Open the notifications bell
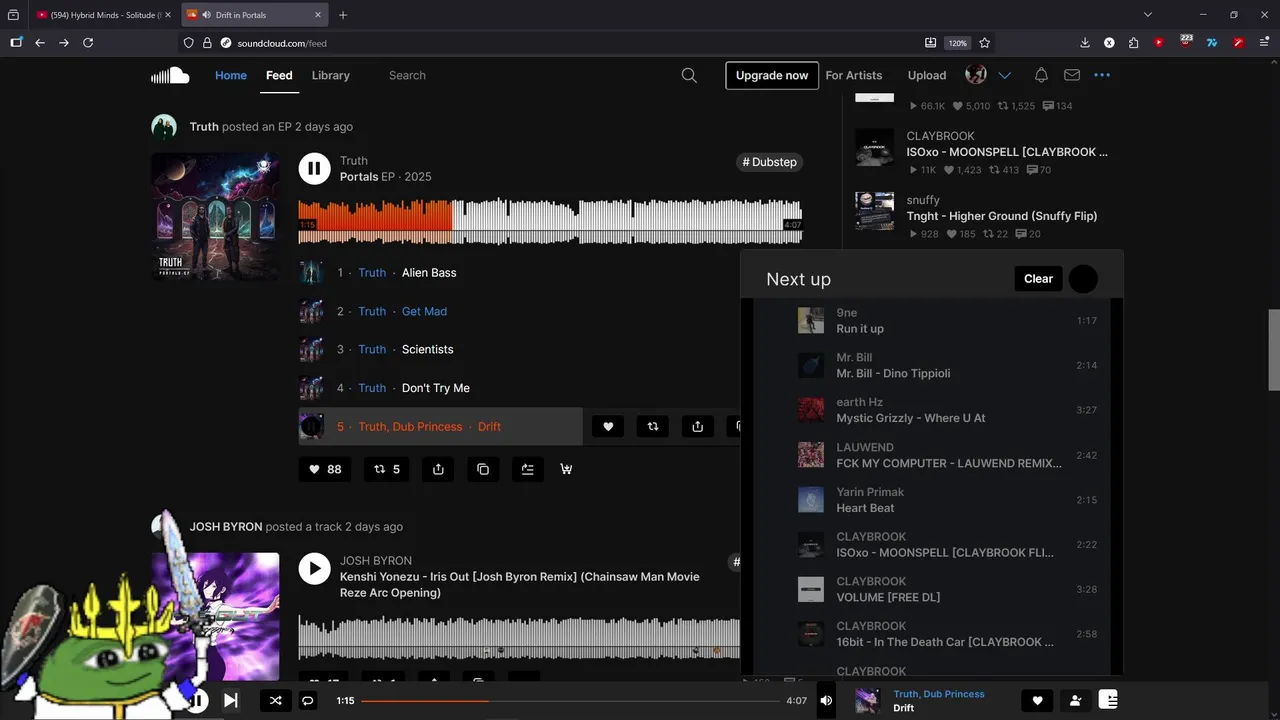This screenshot has height=720, width=1280. coord(1041,75)
